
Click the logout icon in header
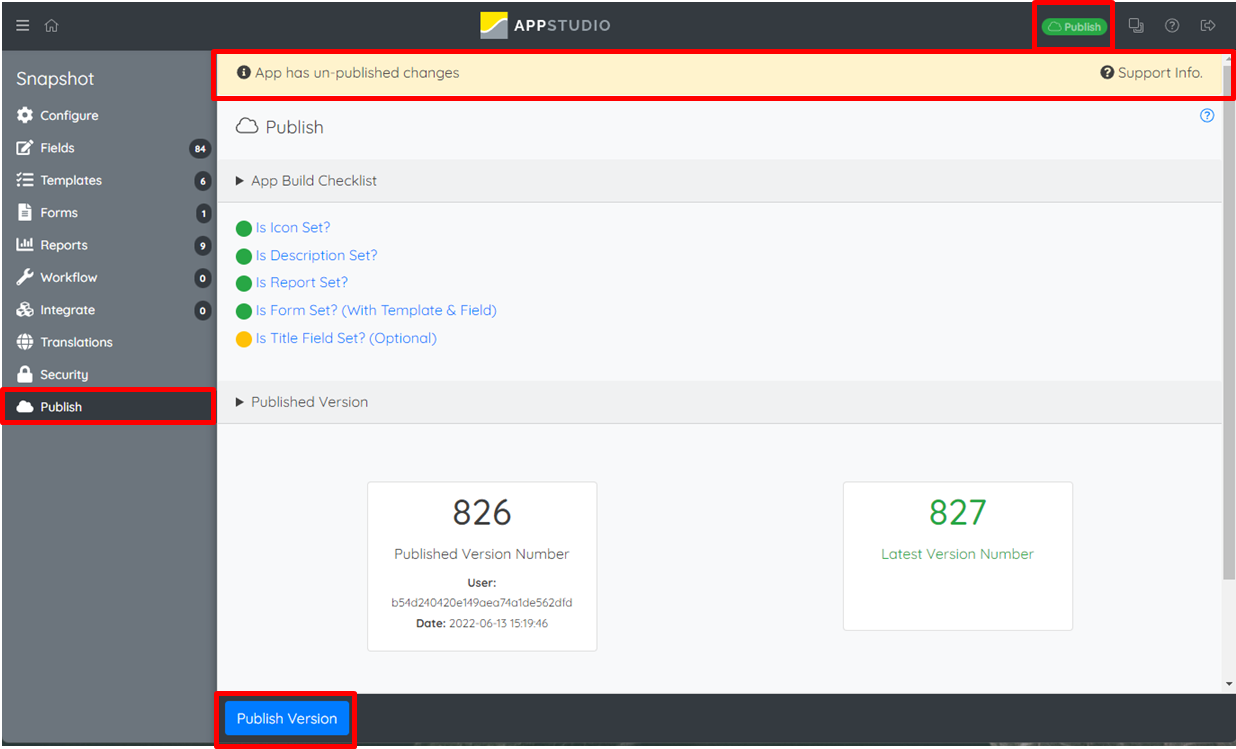[1208, 26]
